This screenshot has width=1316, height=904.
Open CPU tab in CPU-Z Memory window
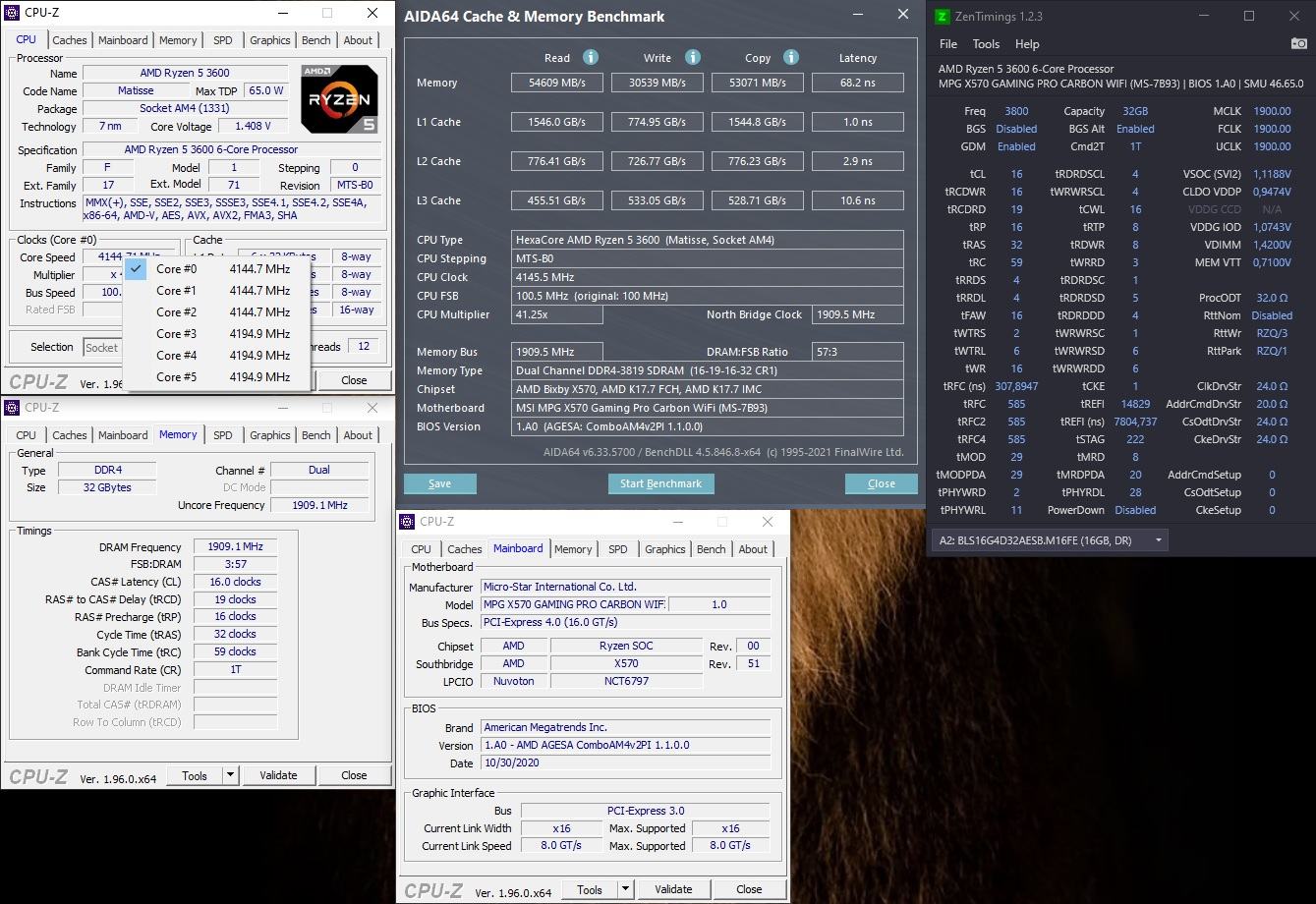pyautogui.click(x=27, y=435)
